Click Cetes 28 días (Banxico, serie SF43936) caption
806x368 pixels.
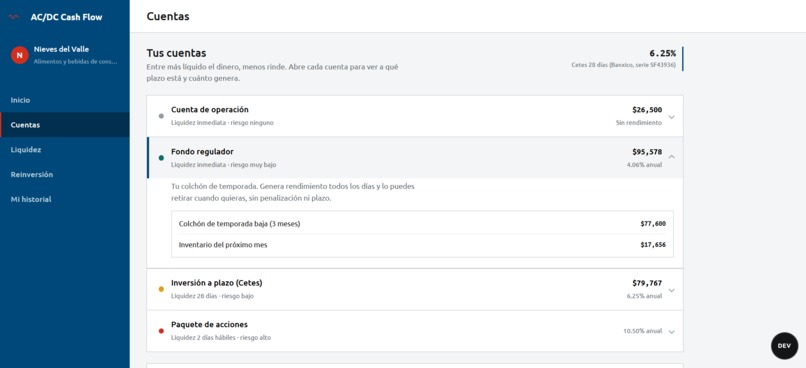624,65
